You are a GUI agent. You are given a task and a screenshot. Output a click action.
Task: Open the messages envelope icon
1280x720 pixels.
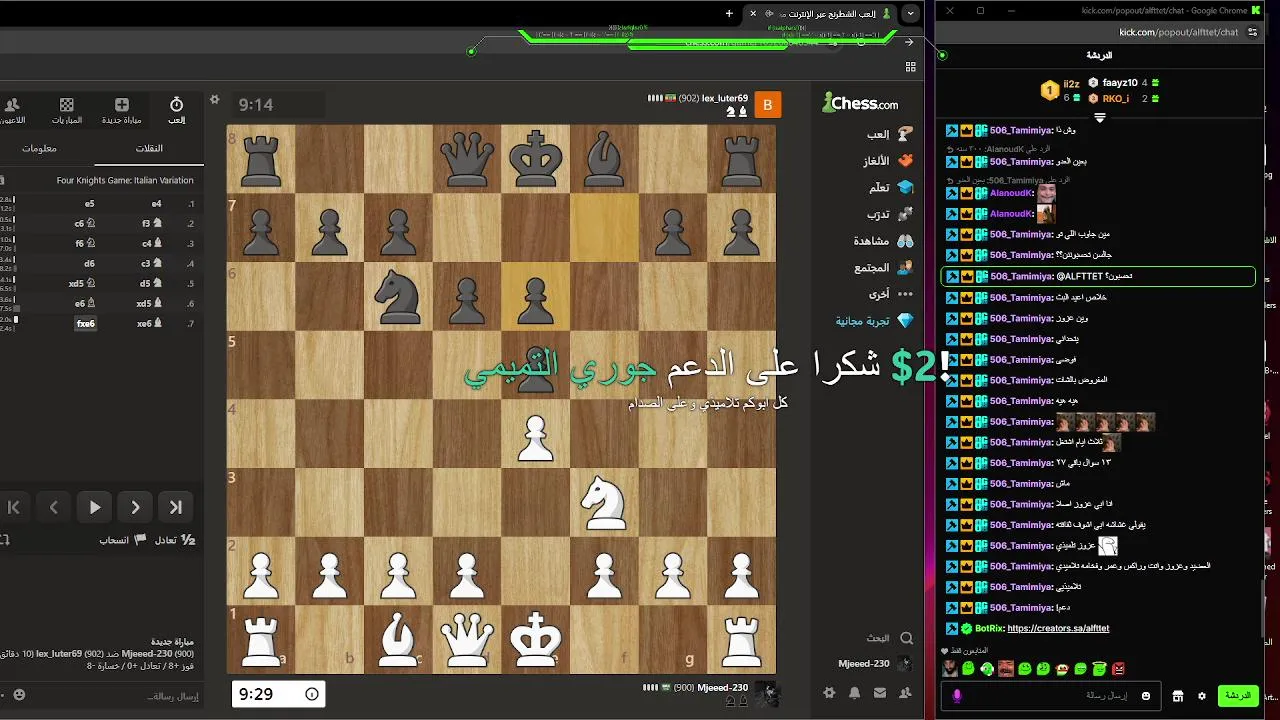point(880,693)
